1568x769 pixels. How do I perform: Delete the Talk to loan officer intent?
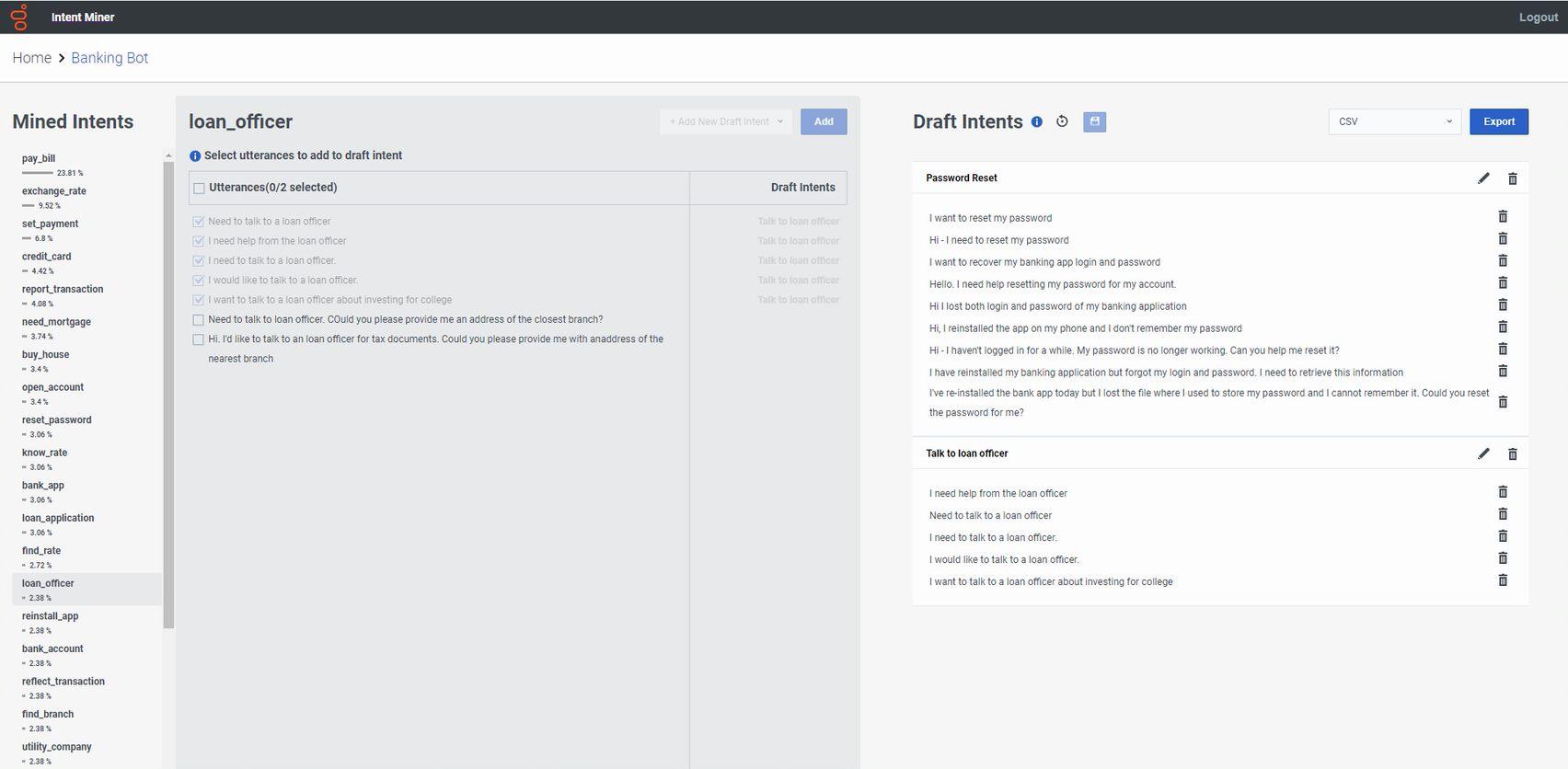[1512, 453]
